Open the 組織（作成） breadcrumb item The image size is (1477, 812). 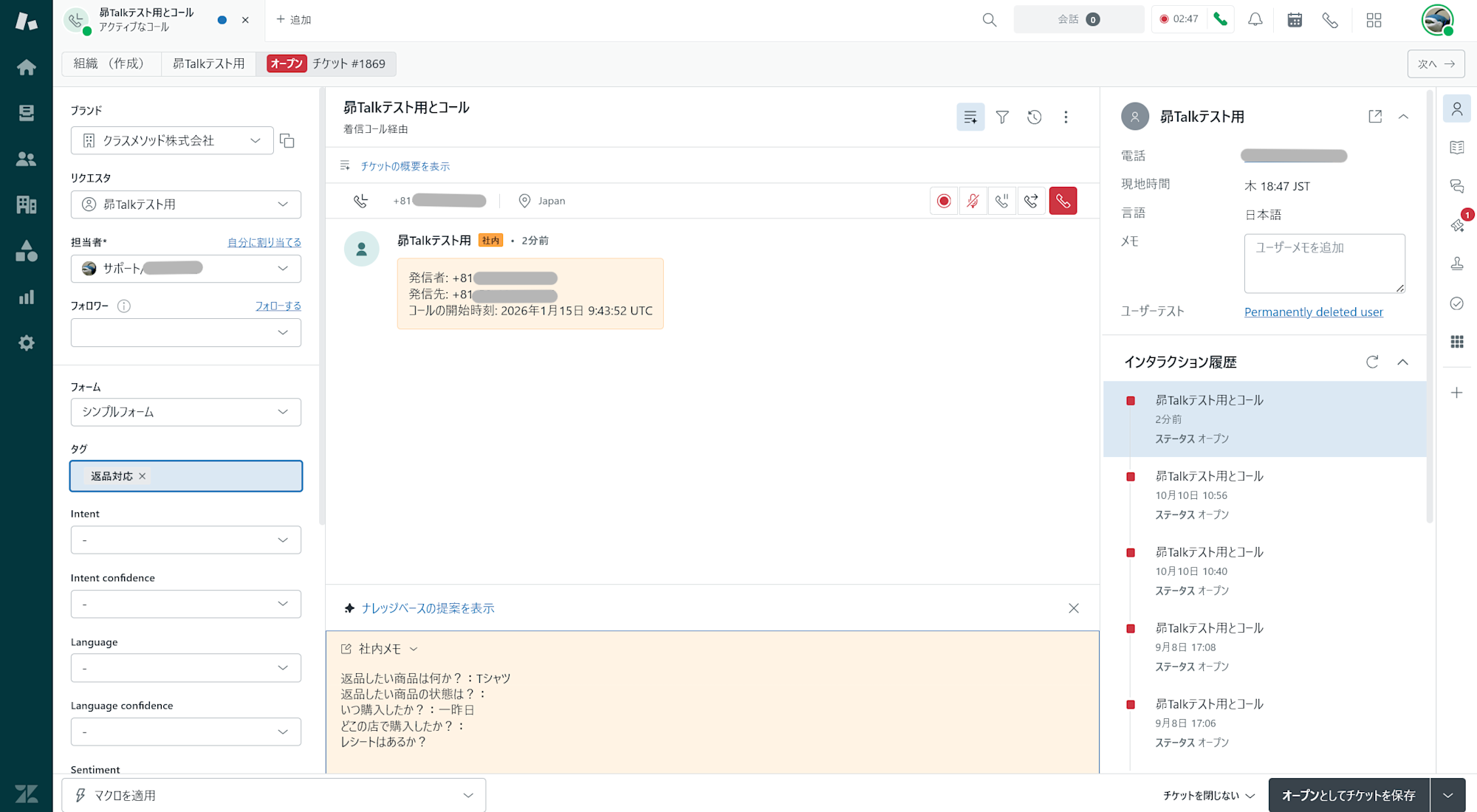pyautogui.click(x=111, y=63)
